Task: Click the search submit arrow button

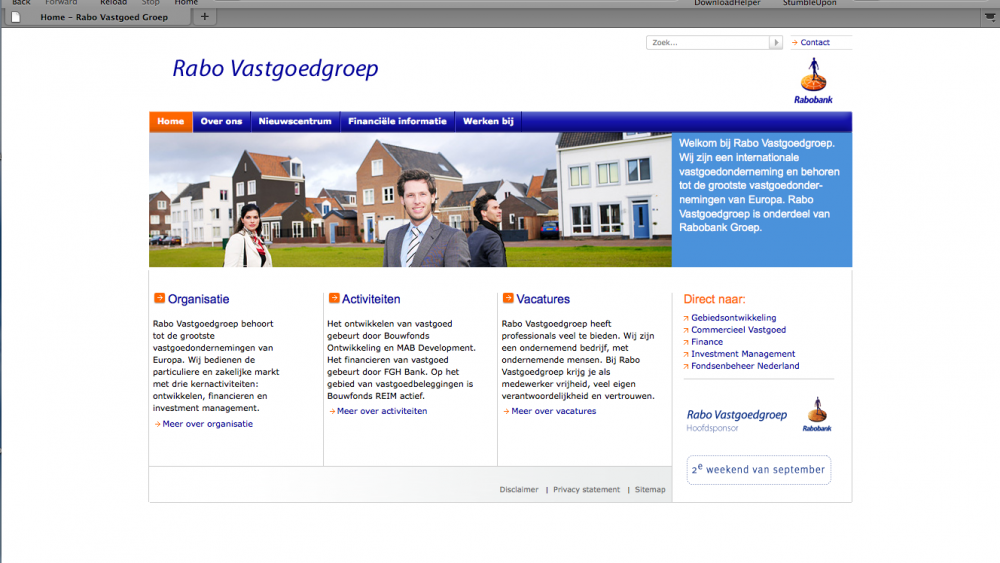Action: 776,43
